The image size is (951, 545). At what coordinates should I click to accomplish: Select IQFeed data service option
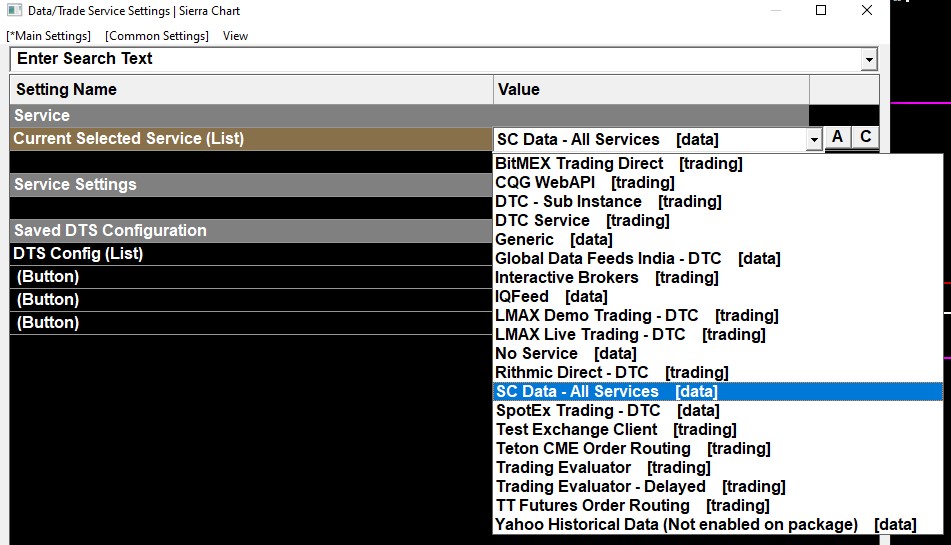(x=718, y=296)
